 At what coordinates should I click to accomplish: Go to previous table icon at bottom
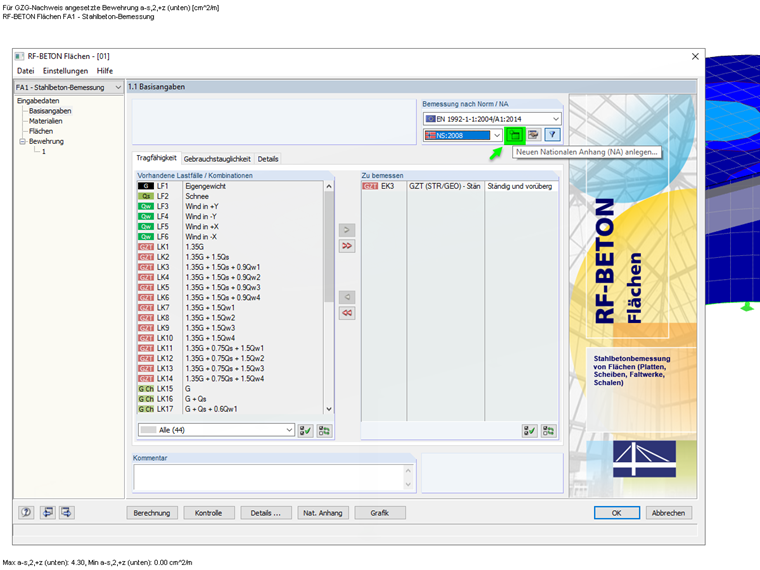(48, 512)
